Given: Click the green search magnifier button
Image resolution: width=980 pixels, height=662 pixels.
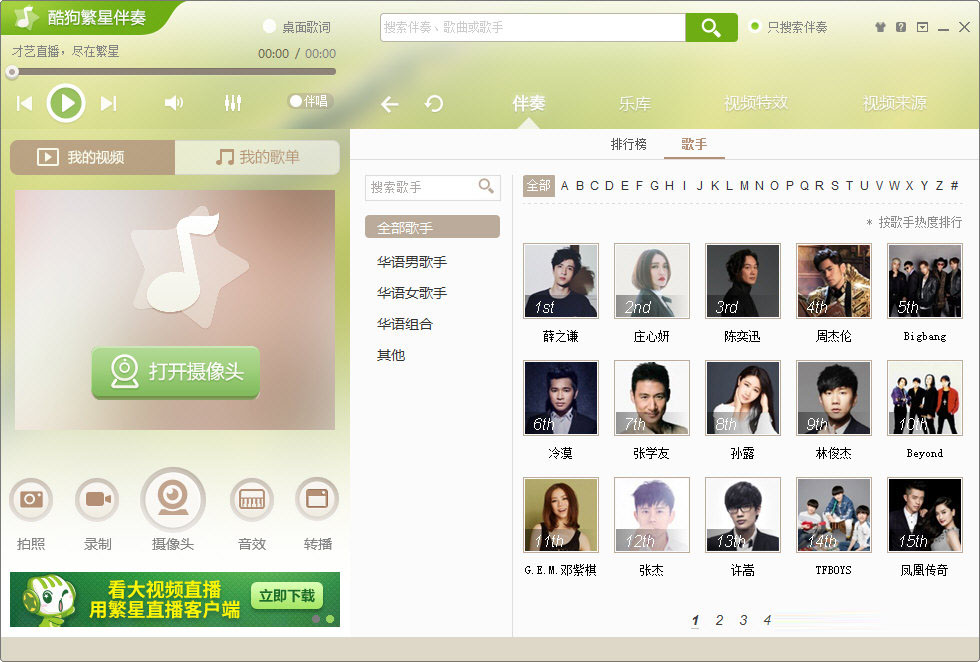Looking at the screenshot, I should click(711, 28).
